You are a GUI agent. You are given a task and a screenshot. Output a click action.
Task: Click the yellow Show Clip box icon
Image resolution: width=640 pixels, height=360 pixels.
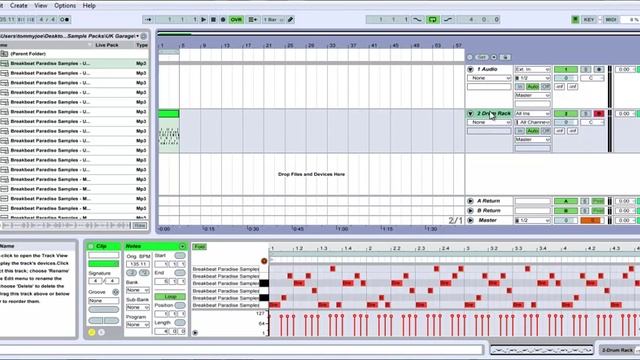(91, 332)
